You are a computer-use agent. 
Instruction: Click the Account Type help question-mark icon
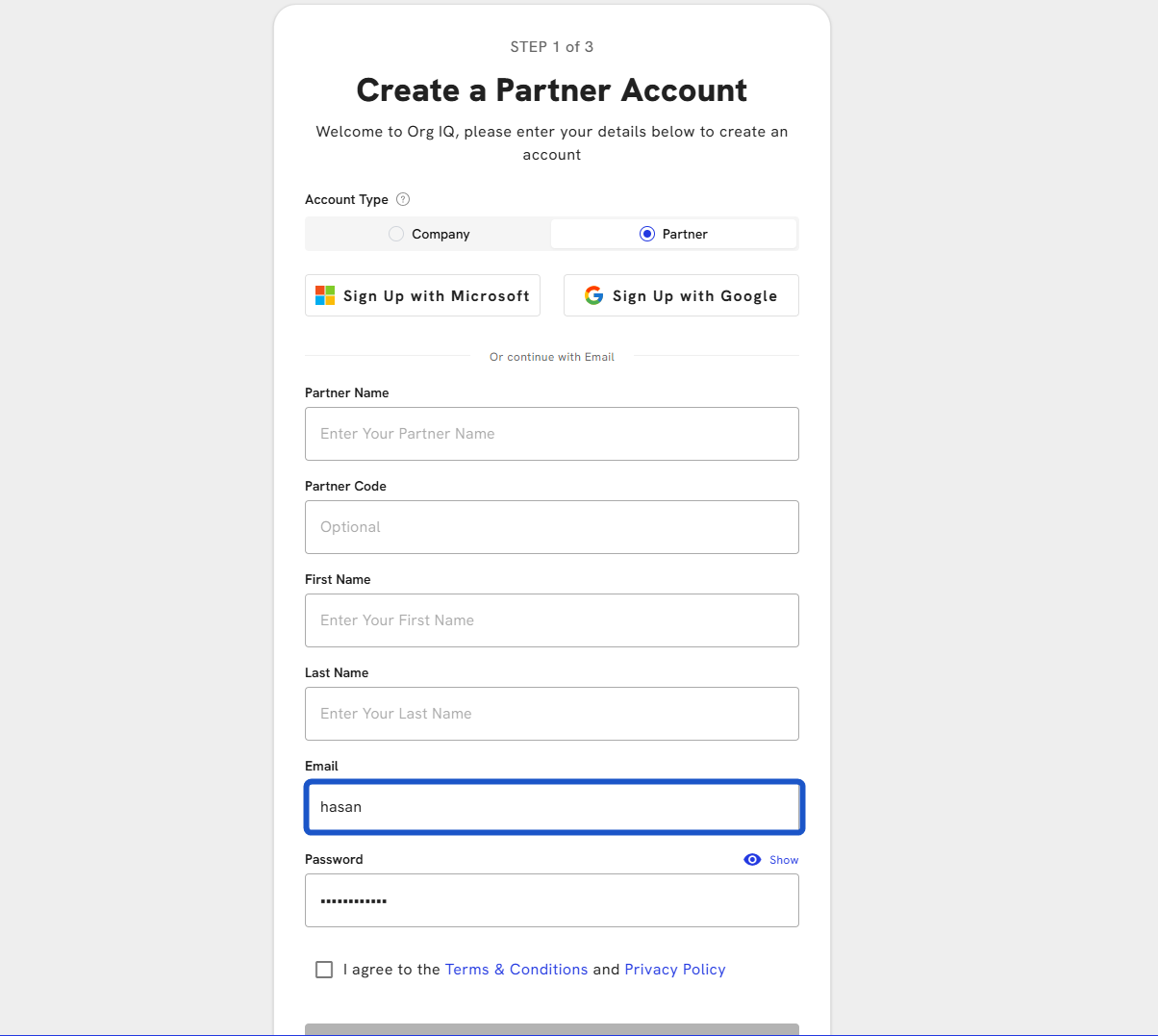pos(403,199)
